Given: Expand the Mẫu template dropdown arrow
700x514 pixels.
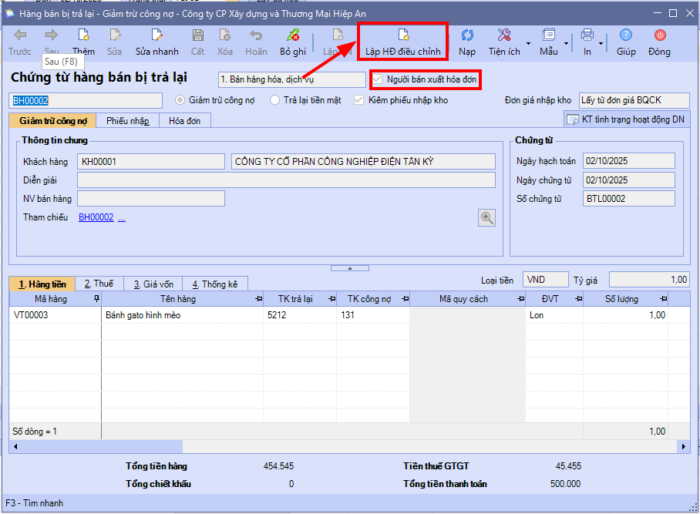Looking at the screenshot, I should click(566, 43).
